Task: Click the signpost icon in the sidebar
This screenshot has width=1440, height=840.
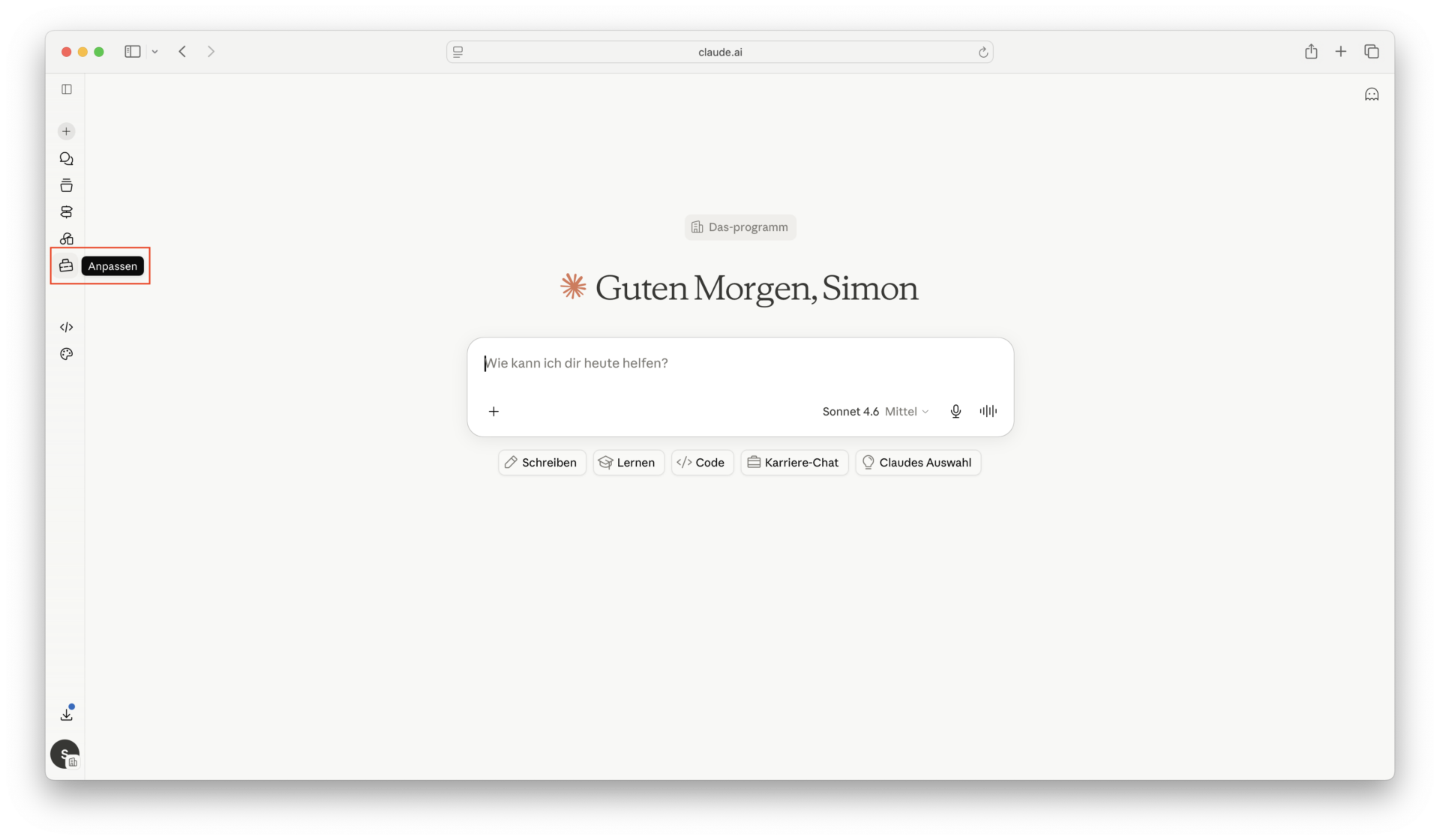Action: pos(67,212)
